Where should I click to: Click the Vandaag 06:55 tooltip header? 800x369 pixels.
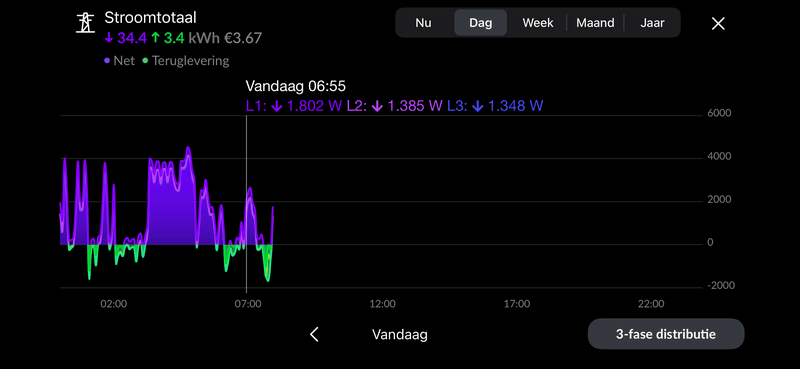(x=295, y=86)
